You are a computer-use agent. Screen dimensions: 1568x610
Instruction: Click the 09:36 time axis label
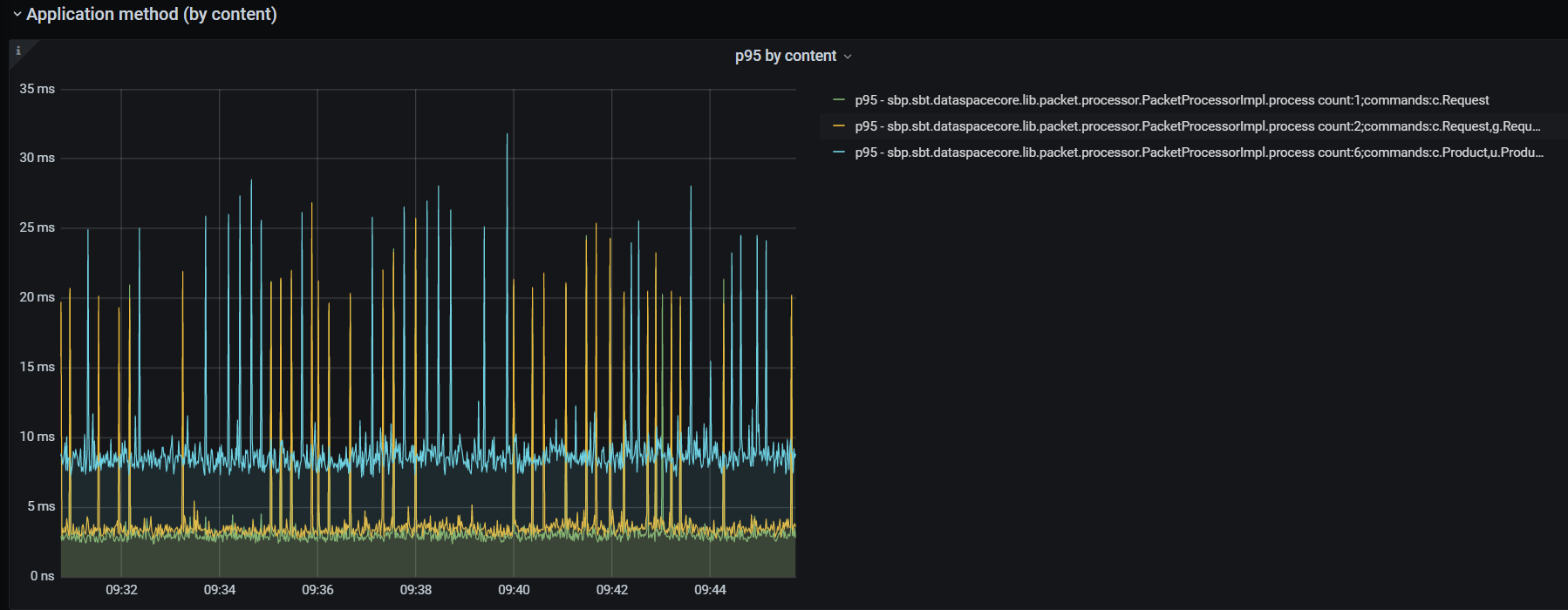317,590
